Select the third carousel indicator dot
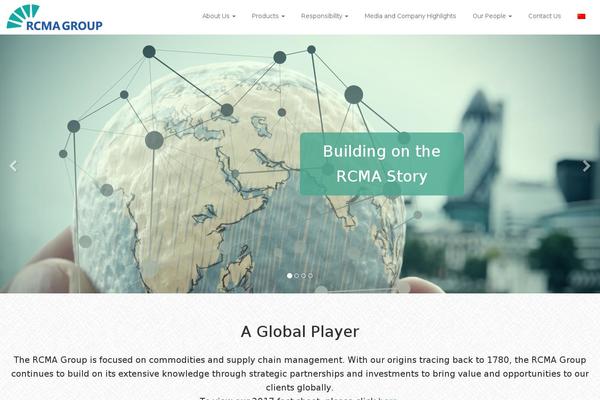 tap(303, 276)
